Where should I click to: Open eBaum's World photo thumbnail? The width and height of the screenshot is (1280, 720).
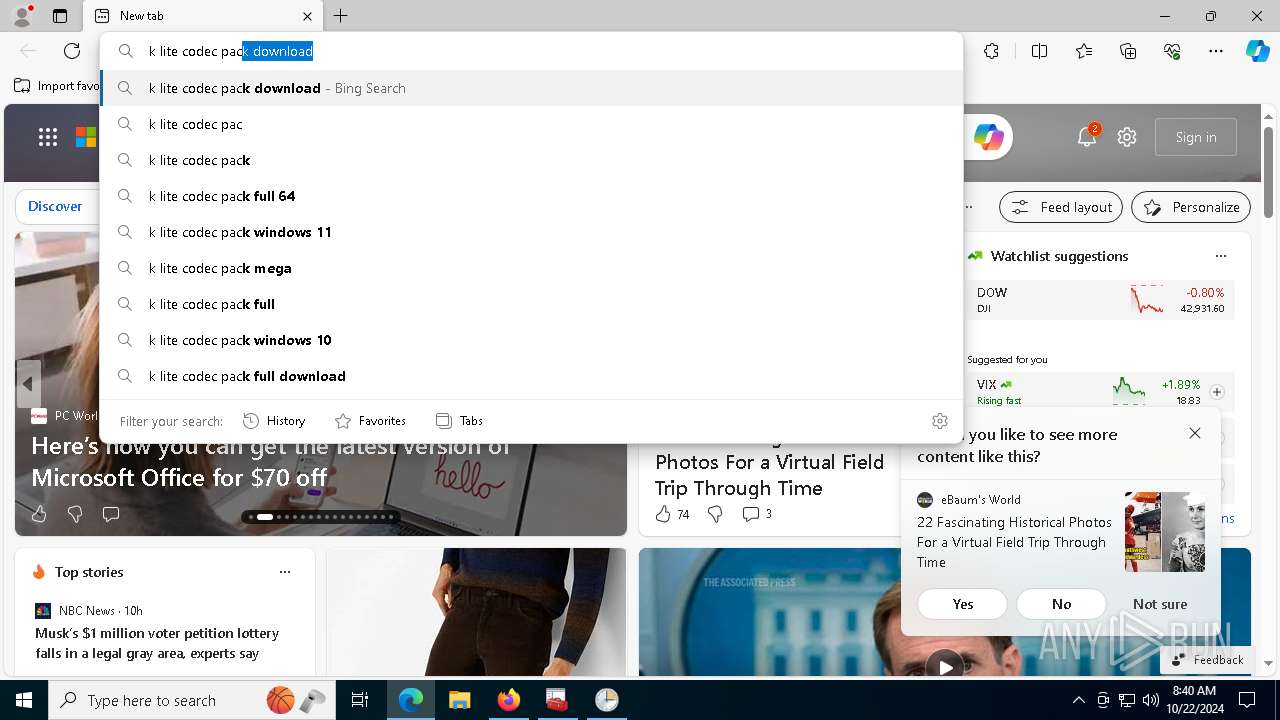pos(1165,531)
